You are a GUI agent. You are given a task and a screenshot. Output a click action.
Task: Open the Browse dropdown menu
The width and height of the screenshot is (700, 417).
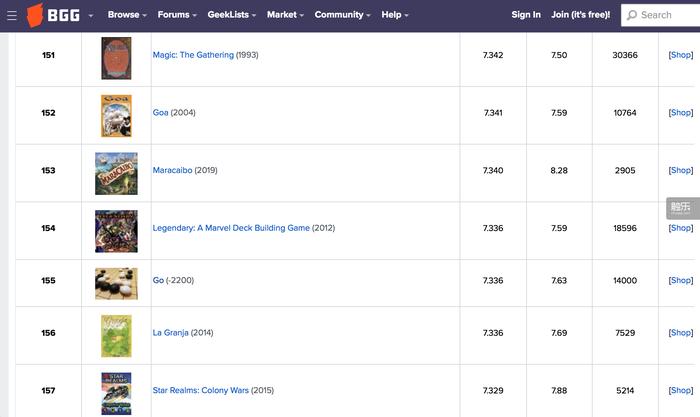click(127, 15)
